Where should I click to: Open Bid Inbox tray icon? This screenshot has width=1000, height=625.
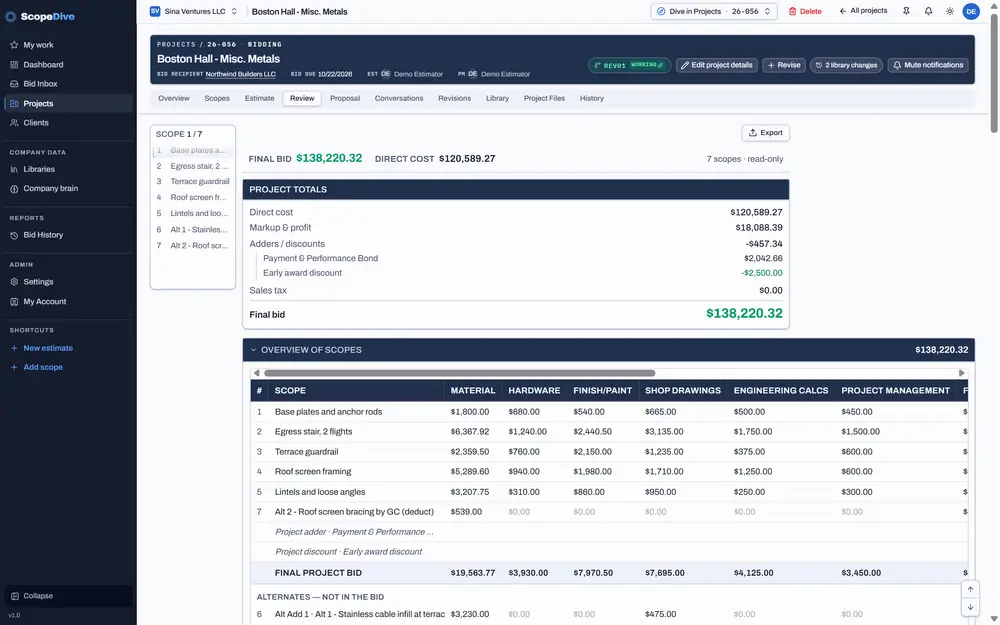click(x=14, y=84)
